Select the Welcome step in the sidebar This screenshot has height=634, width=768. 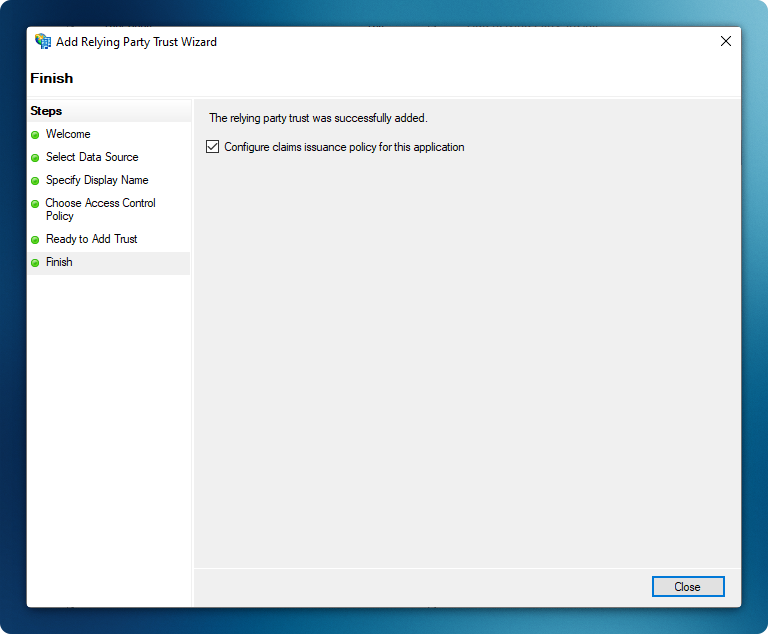coord(68,134)
